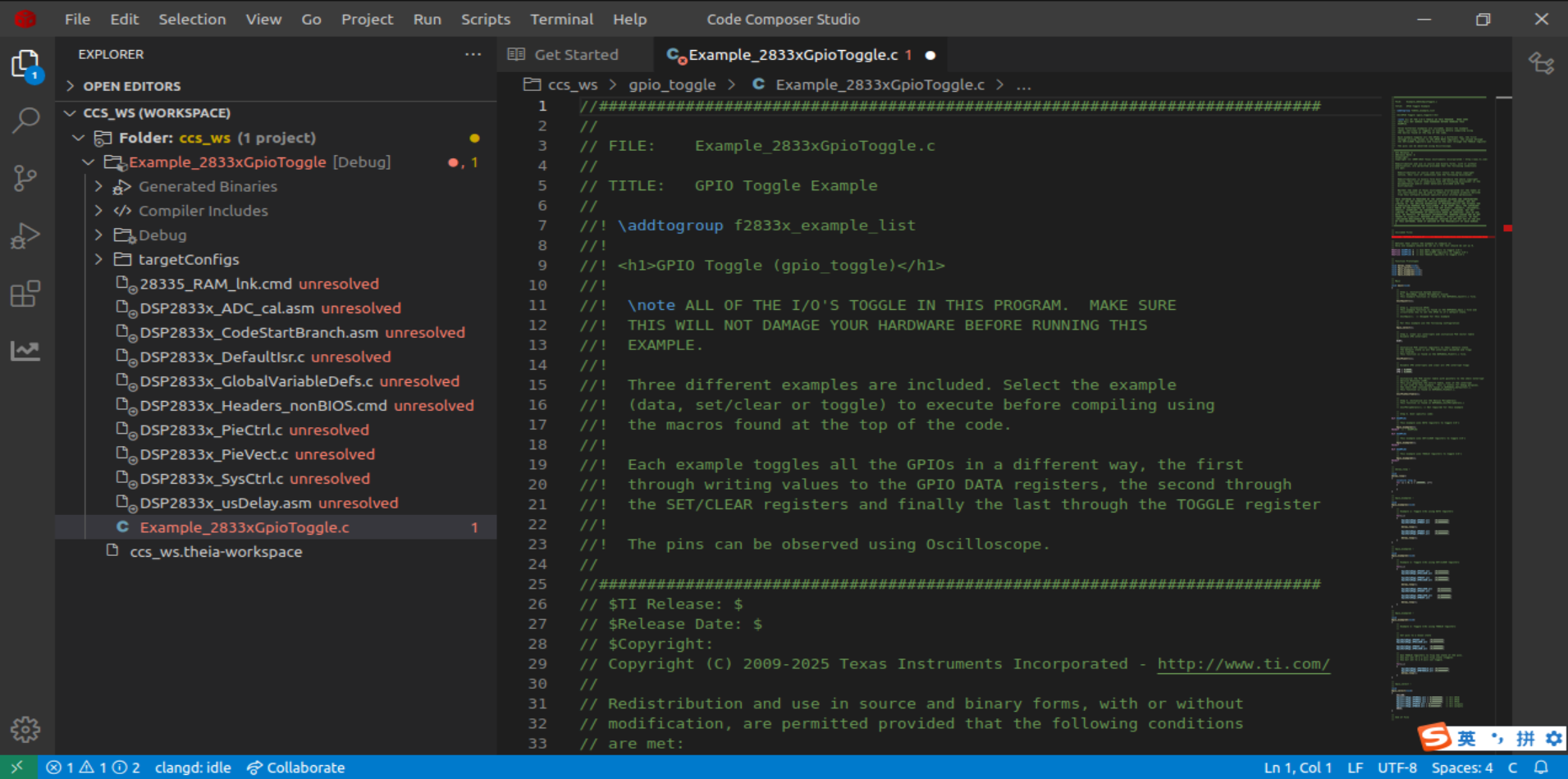The image size is (1568, 779).
Task: Click the 拼 pinyin mode icon
Action: (1525, 739)
